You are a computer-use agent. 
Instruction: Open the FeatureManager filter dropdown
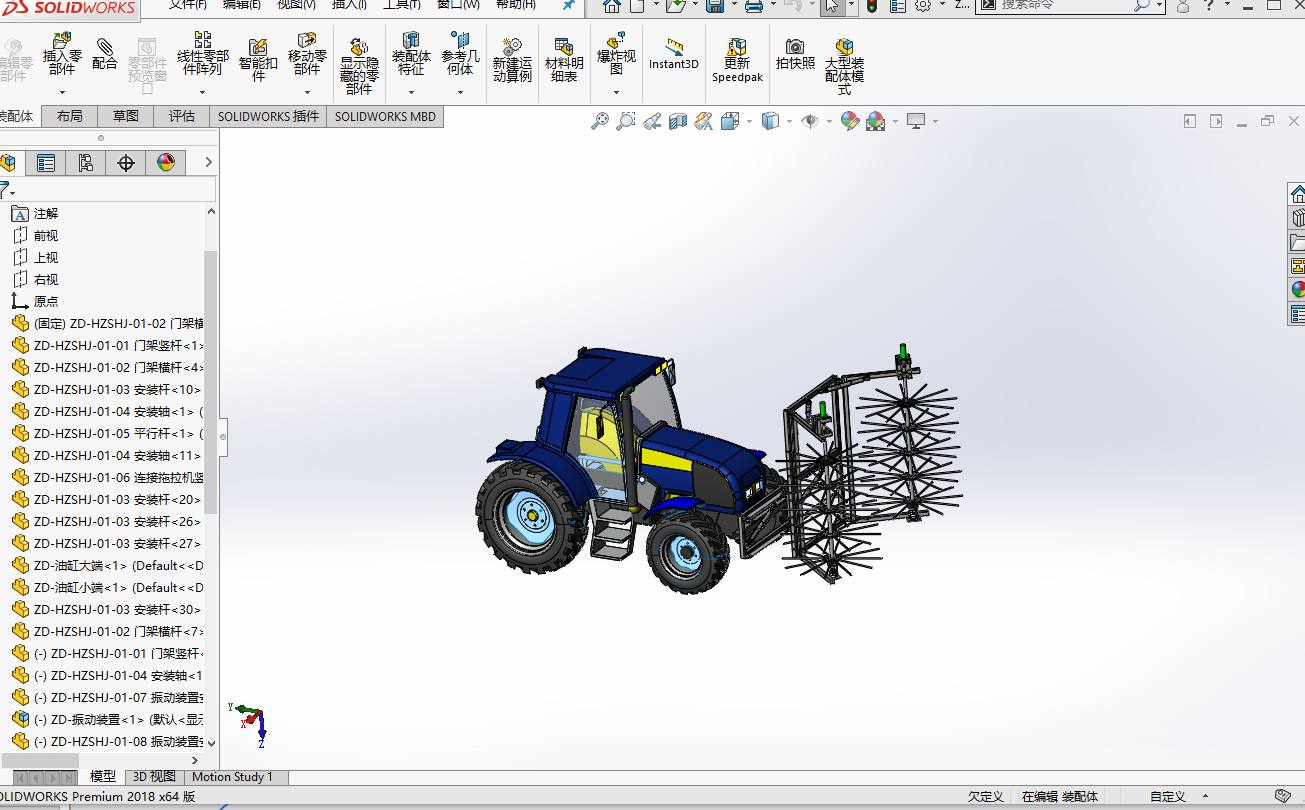7,189
